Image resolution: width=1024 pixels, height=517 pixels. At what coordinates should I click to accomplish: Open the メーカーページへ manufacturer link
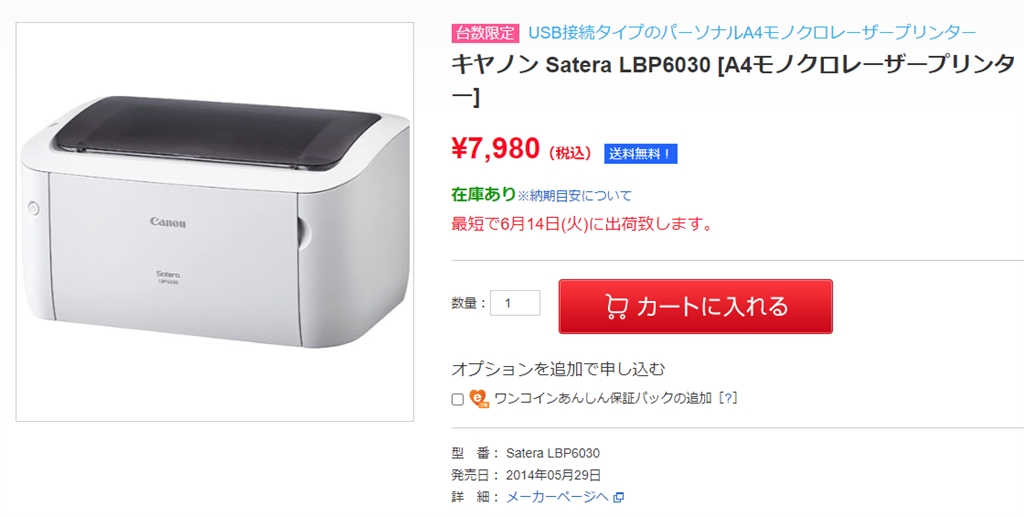pyautogui.click(x=557, y=497)
